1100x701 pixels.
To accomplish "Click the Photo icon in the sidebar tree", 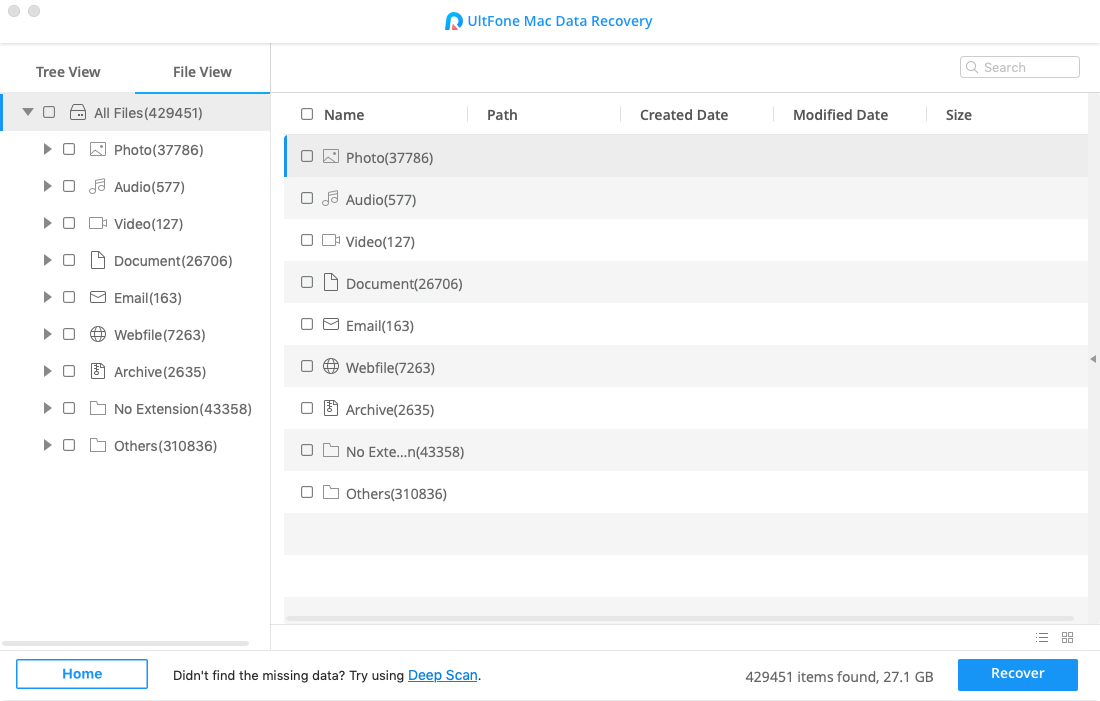I will [98, 149].
